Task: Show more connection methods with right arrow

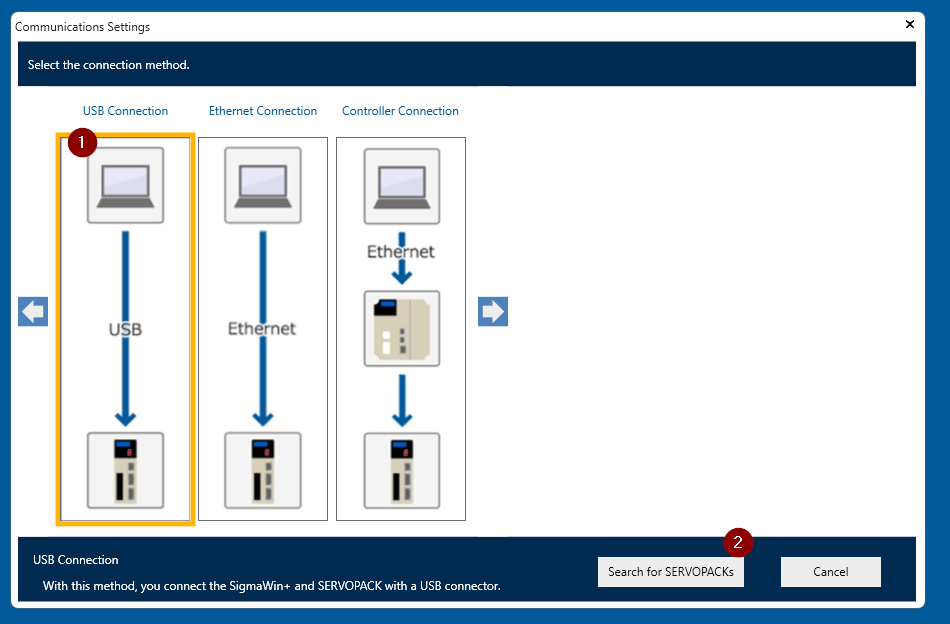Action: click(x=493, y=311)
